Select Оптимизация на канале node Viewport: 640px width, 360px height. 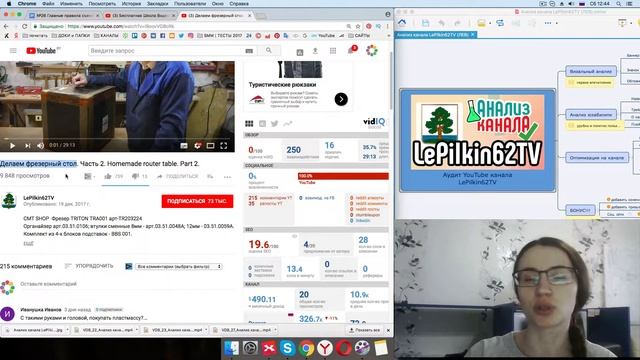[x=597, y=158]
